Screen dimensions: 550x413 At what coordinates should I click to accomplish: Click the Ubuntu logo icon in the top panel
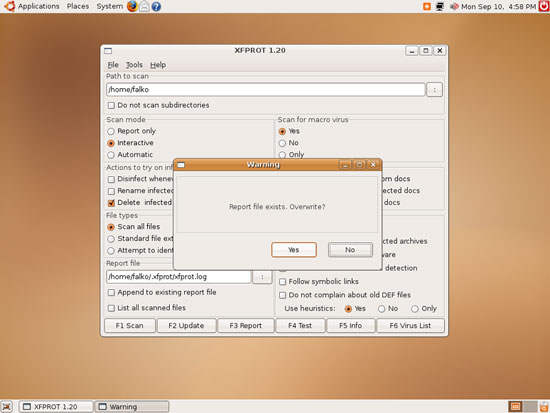pyautogui.click(x=9, y=6)
